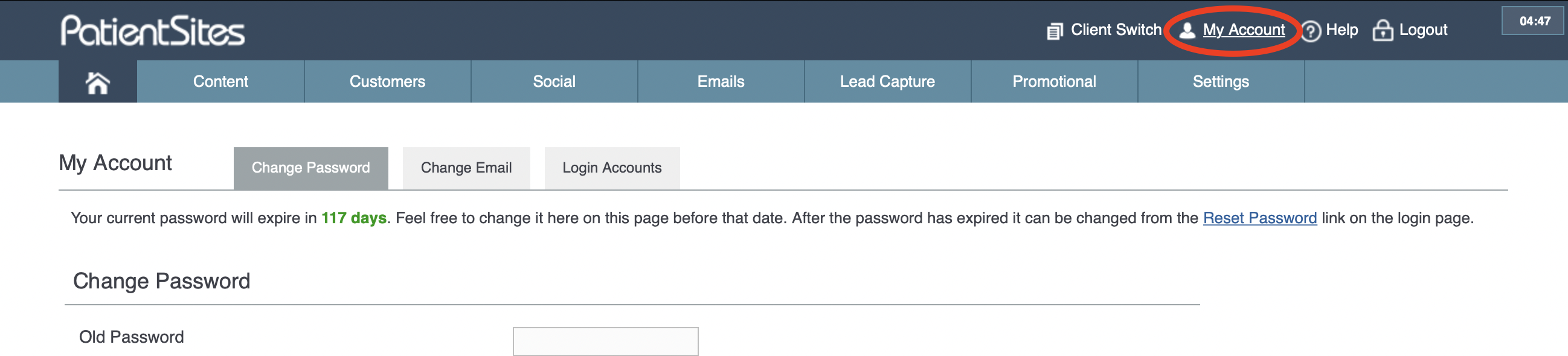Open the Customers menu
Image resolution: width=1568 pixels, height=356 pixels.
pyautogui.click(x=387, y=81)
